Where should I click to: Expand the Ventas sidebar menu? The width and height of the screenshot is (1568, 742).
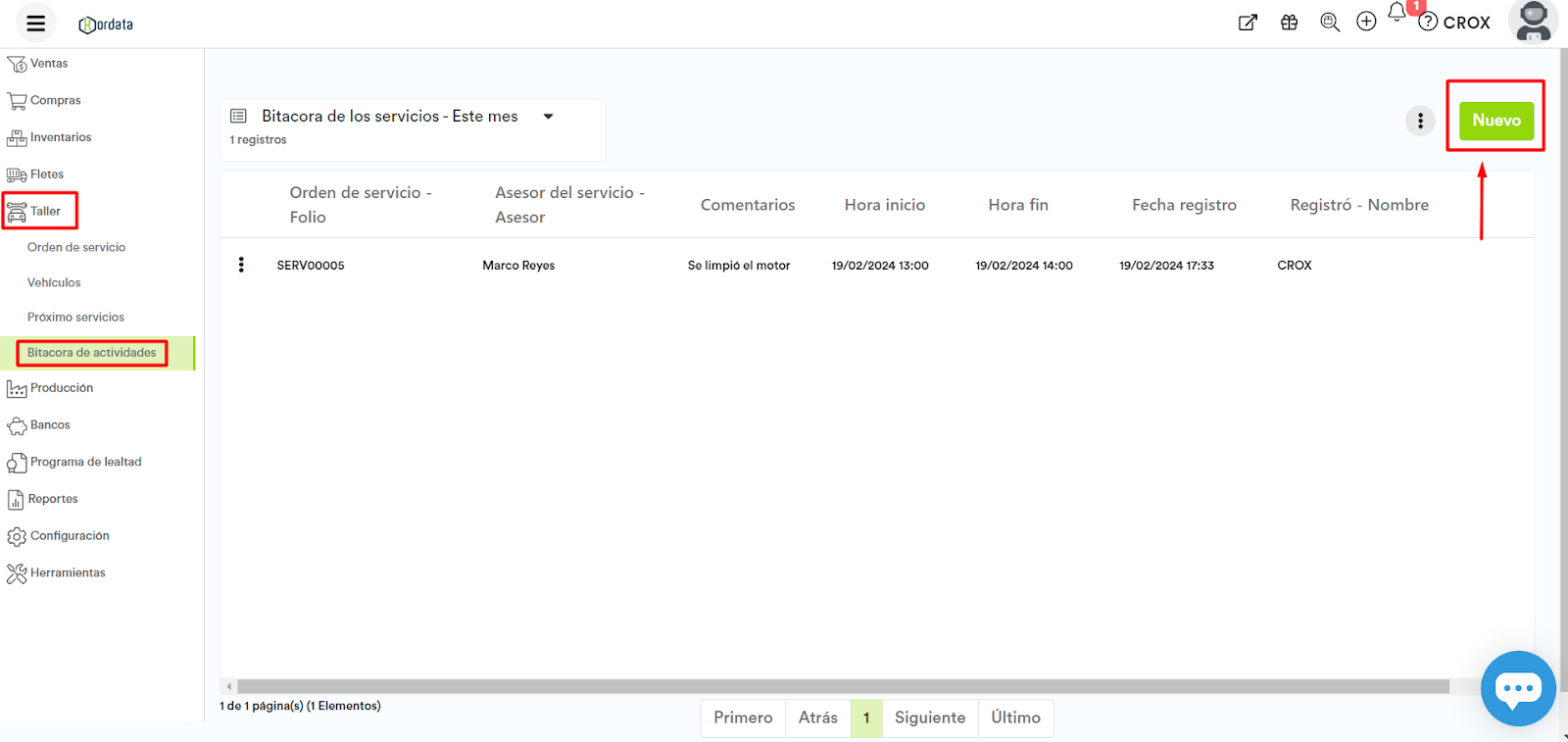point(49,64)
